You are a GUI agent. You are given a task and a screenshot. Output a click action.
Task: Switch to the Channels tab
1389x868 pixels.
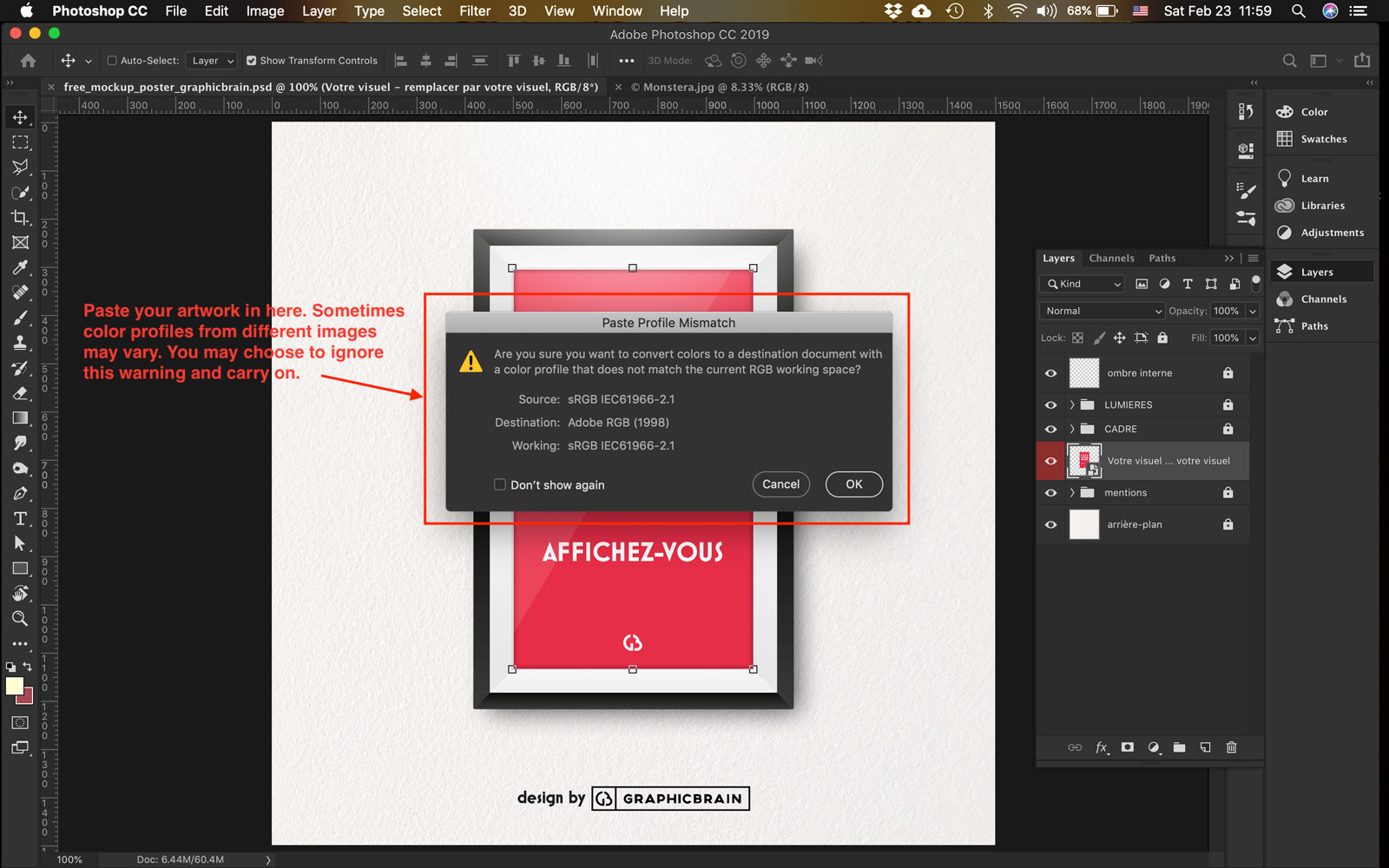(x=1111, y=258)
